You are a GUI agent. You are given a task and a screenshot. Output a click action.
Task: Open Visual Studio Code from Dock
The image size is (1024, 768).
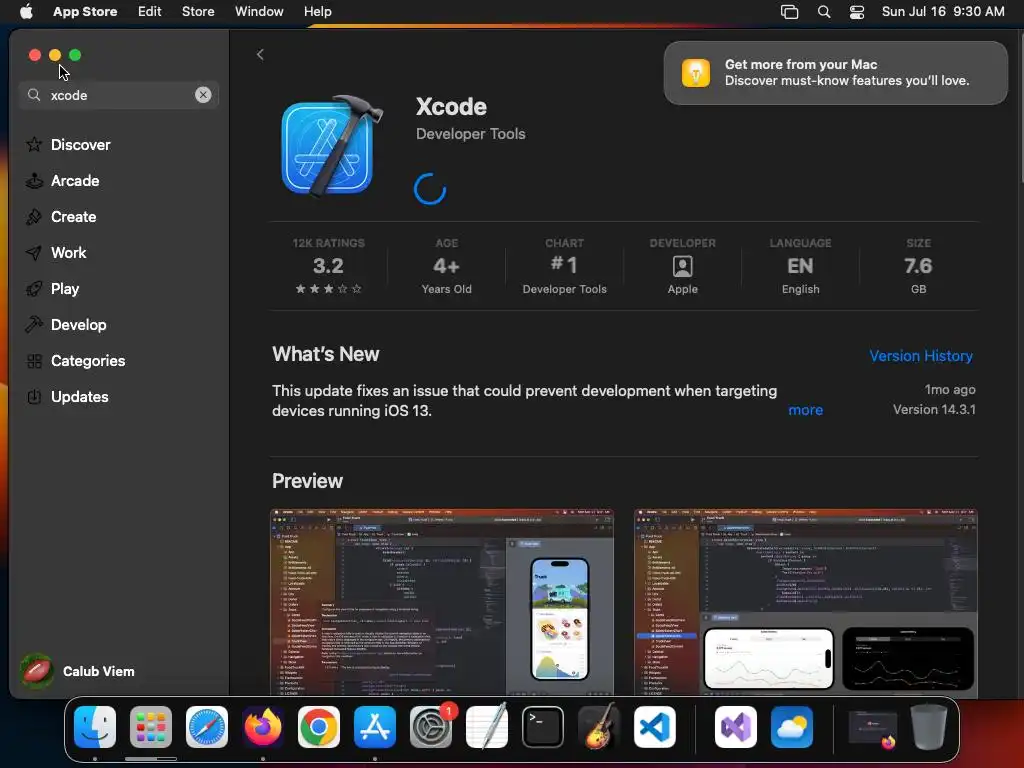click(x=654, y=727)
